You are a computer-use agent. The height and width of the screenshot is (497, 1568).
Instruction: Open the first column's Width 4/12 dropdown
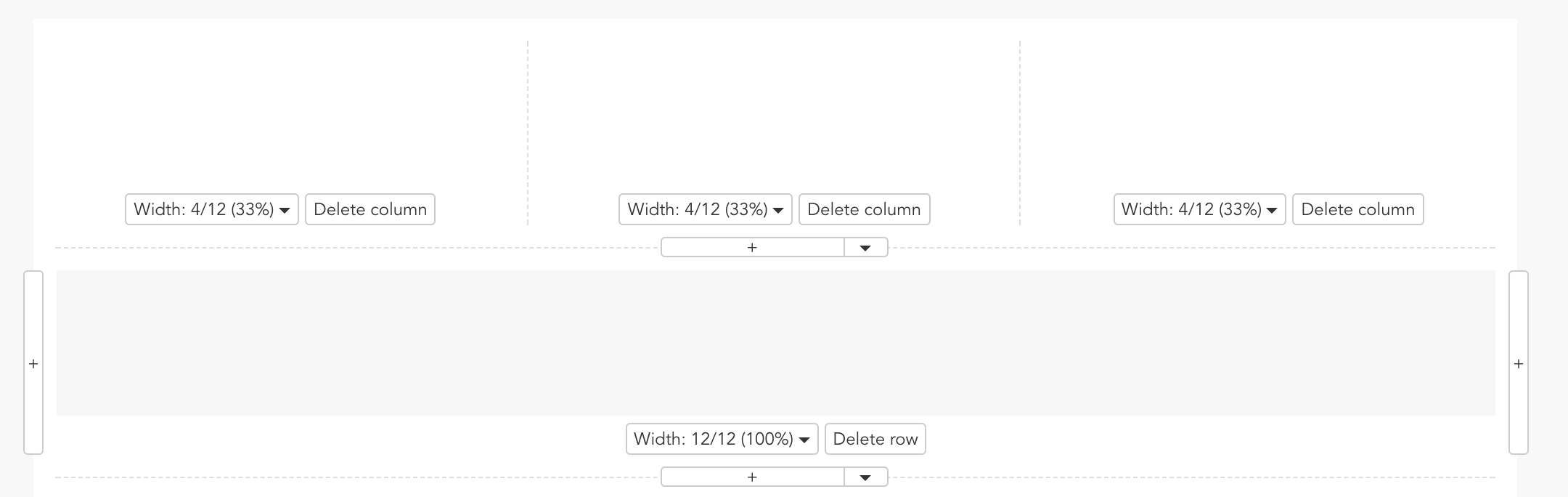(211, 209)
